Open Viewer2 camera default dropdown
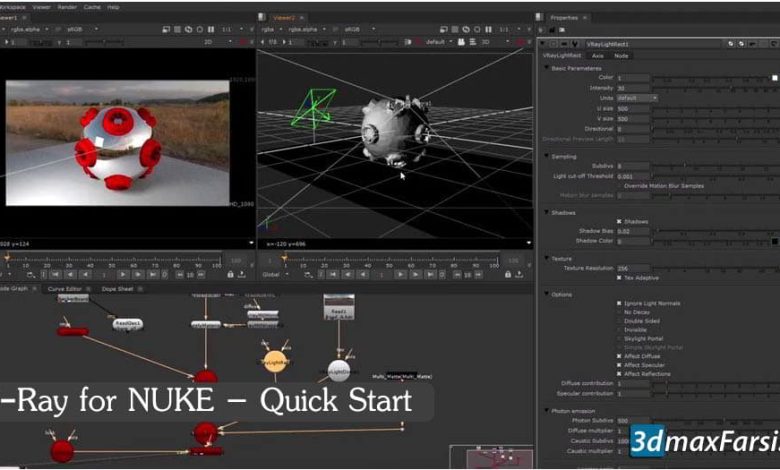This screenshot has width=780, height=470. (439, 42)
